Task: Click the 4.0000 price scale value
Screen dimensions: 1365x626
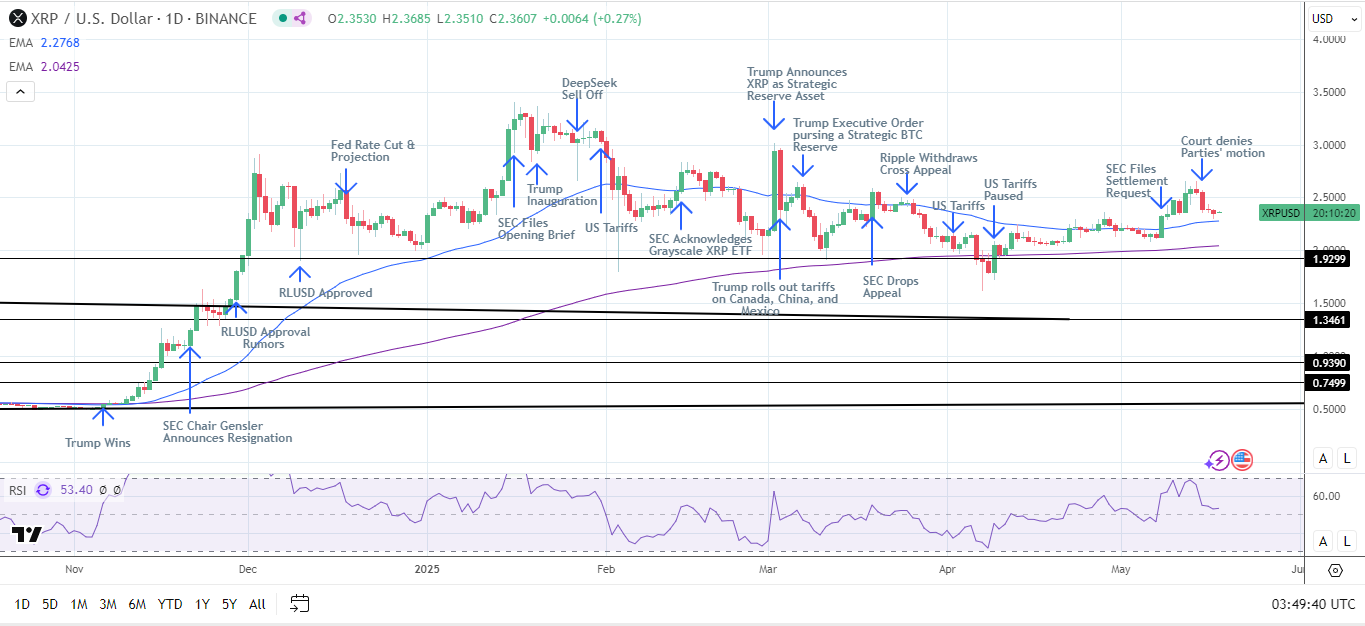Action: click(1329, 40)
